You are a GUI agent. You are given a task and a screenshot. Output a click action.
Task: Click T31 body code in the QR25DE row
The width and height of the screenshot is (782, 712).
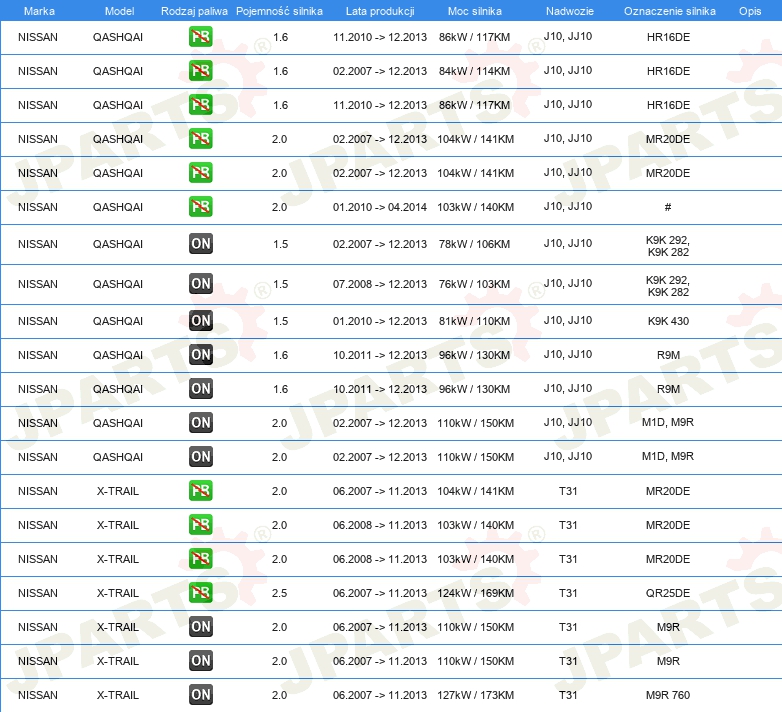coord(568,593)
